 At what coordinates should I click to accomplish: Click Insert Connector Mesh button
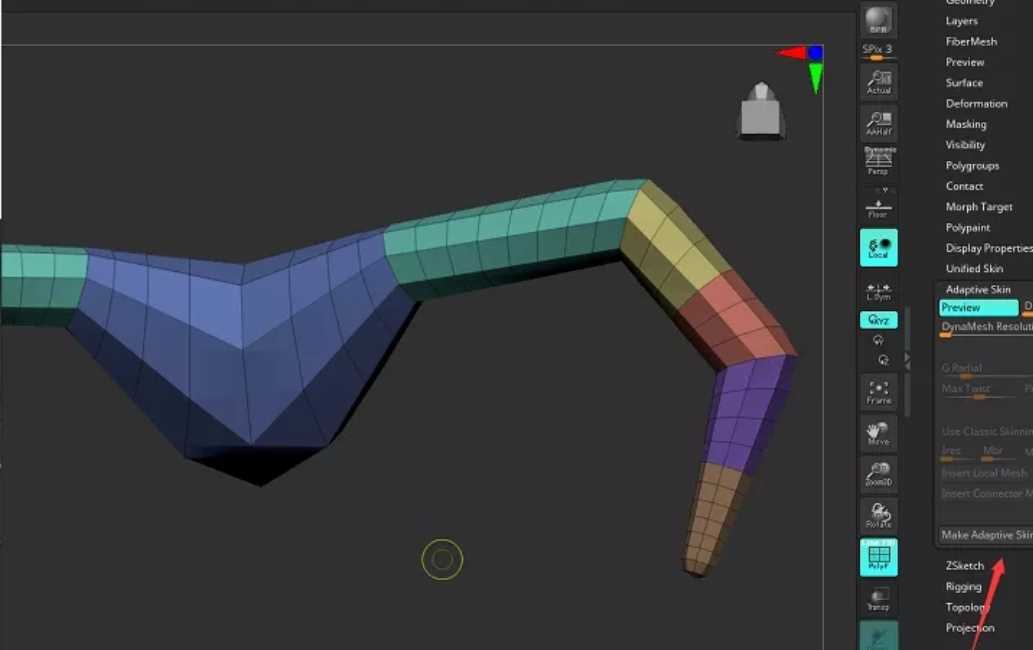[x=986, y=493]
